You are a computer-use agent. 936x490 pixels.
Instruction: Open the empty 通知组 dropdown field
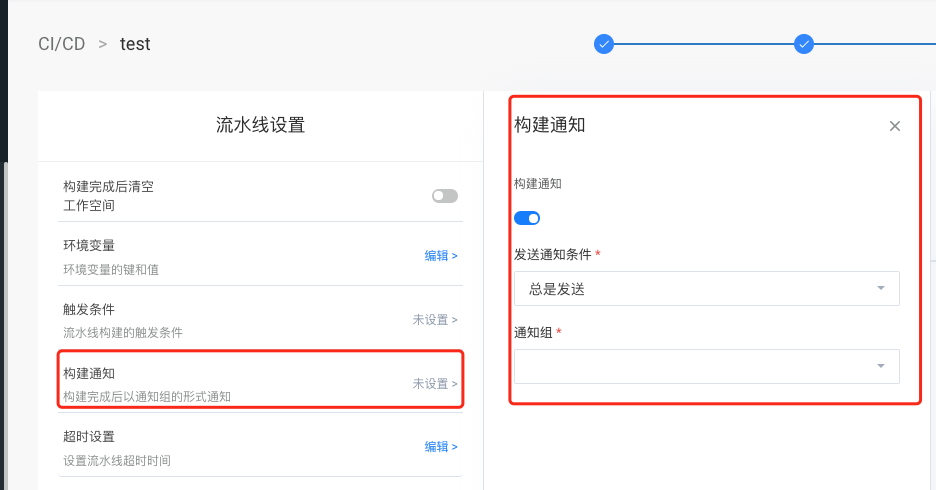[700, 366]
